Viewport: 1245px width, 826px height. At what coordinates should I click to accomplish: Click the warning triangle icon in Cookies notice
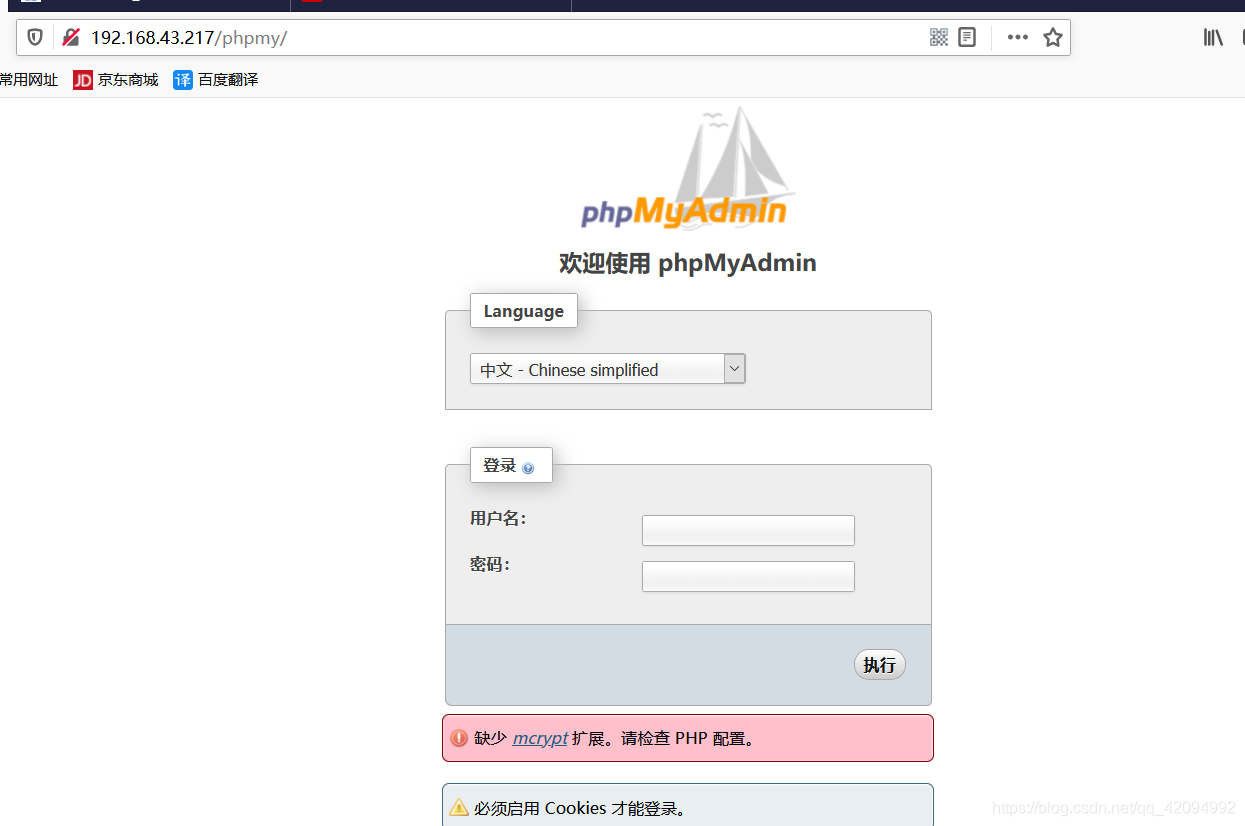[459, 807]
